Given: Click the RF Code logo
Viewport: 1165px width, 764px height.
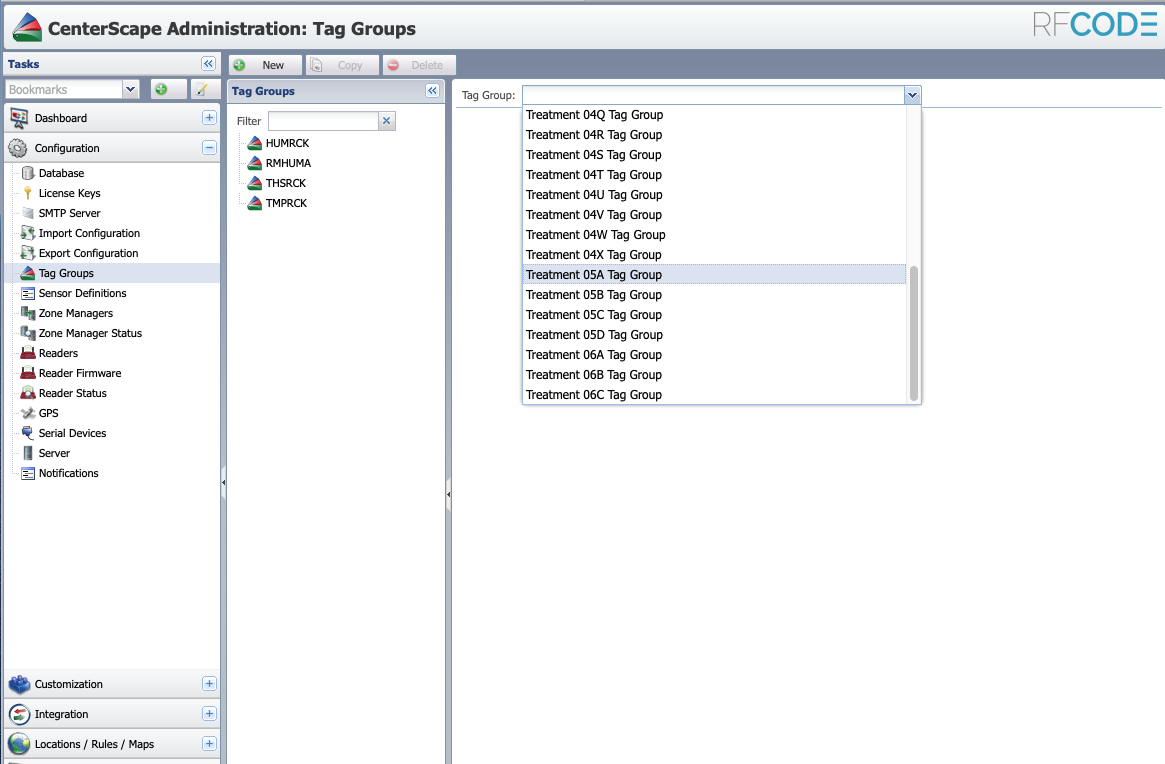Looking at the screenshot, I should pos(1095,25).
